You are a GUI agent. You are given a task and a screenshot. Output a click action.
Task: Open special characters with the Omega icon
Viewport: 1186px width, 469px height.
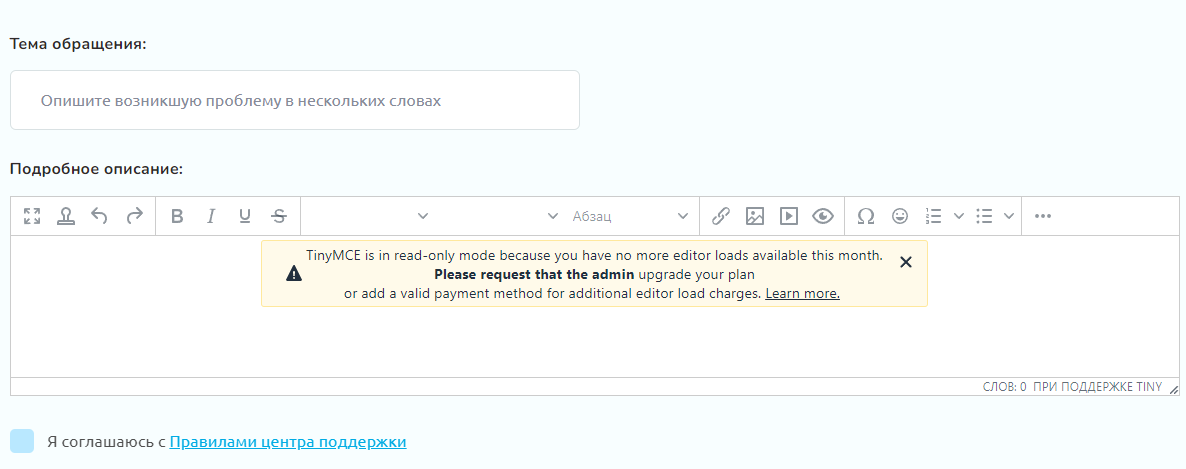click(866, 216)
